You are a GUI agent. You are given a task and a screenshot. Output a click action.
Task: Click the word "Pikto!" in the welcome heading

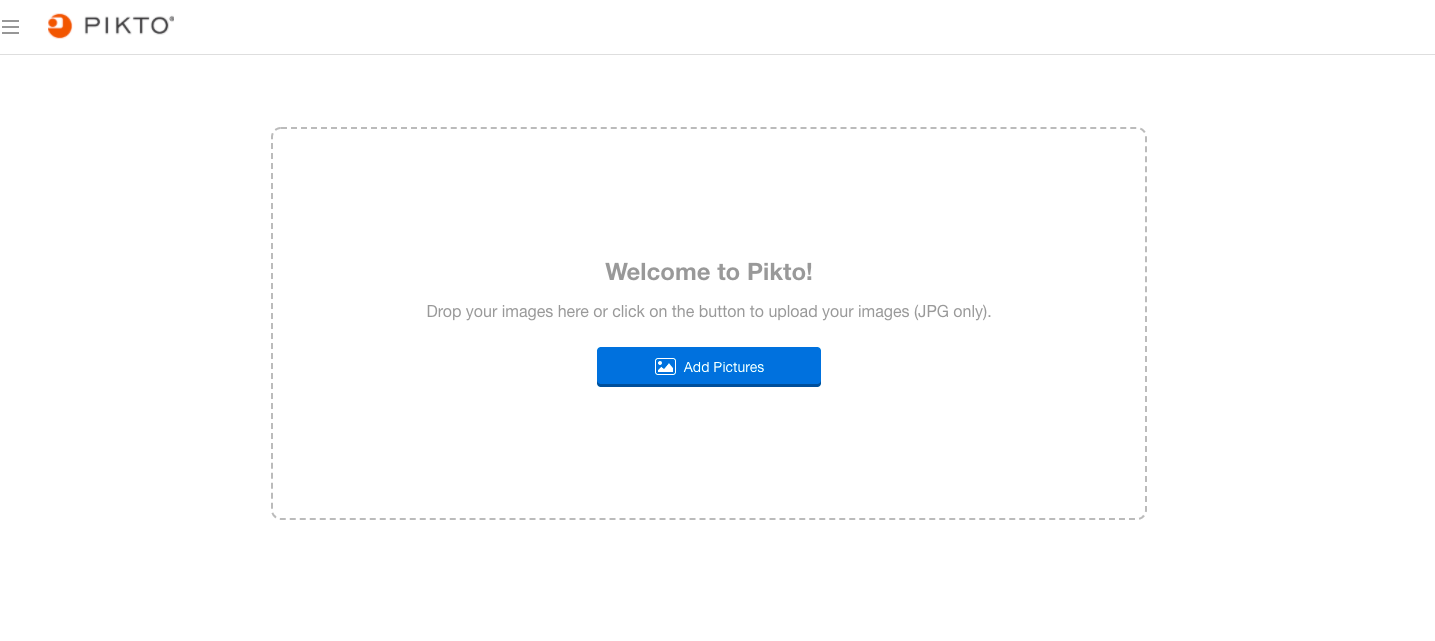coord(780,272)
